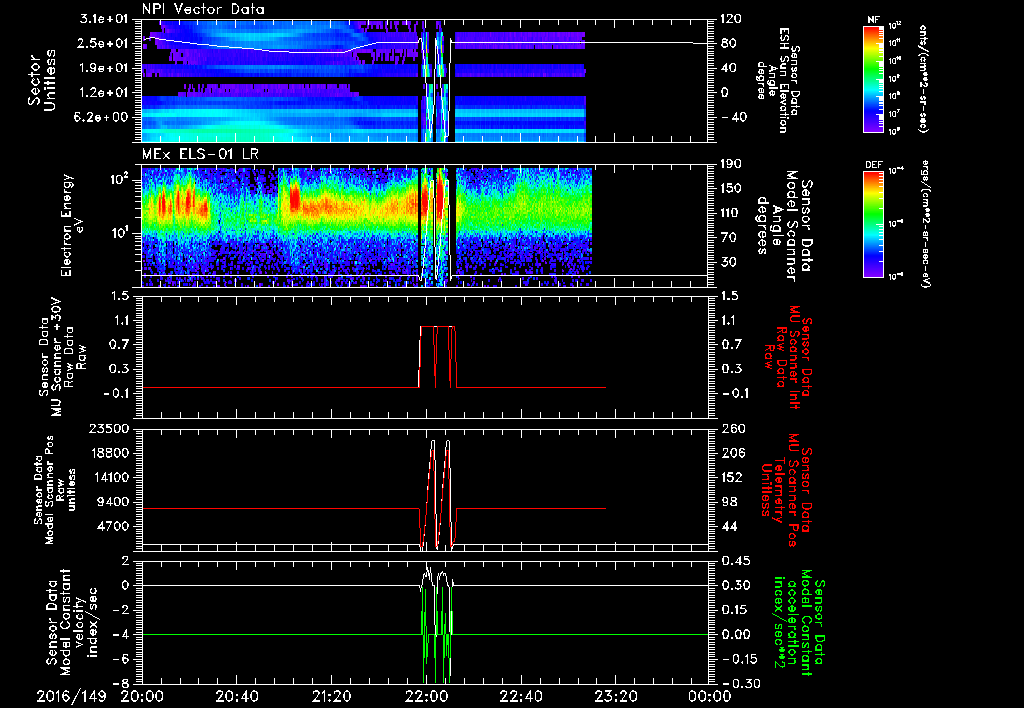1024x708 pixels.
Task: Select the DEF energy-flux color bar
Action: 873,224
